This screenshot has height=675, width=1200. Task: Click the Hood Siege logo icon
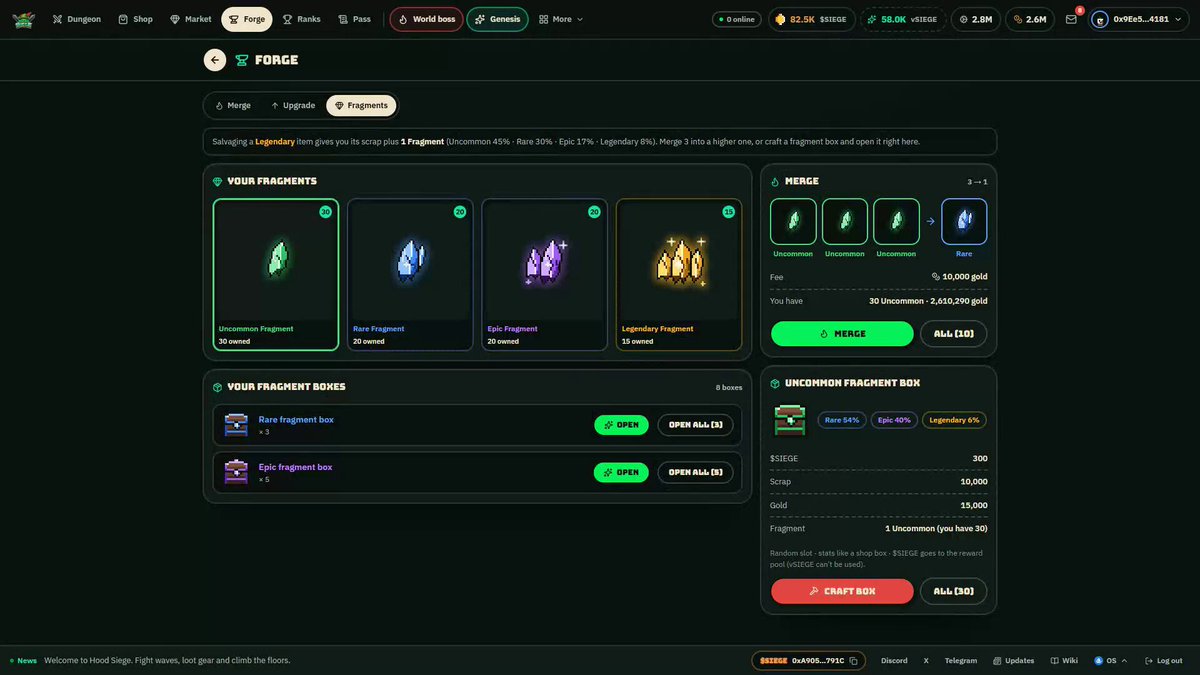(x=23, y=19)
